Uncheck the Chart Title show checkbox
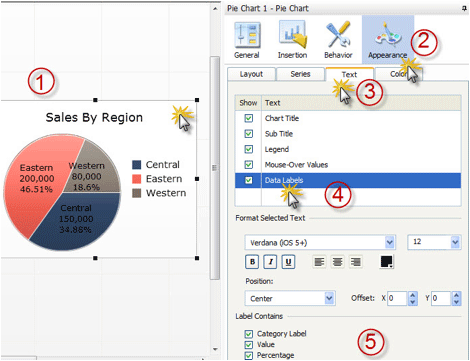Viewport: 470px width, 361px height. [249, 118]
